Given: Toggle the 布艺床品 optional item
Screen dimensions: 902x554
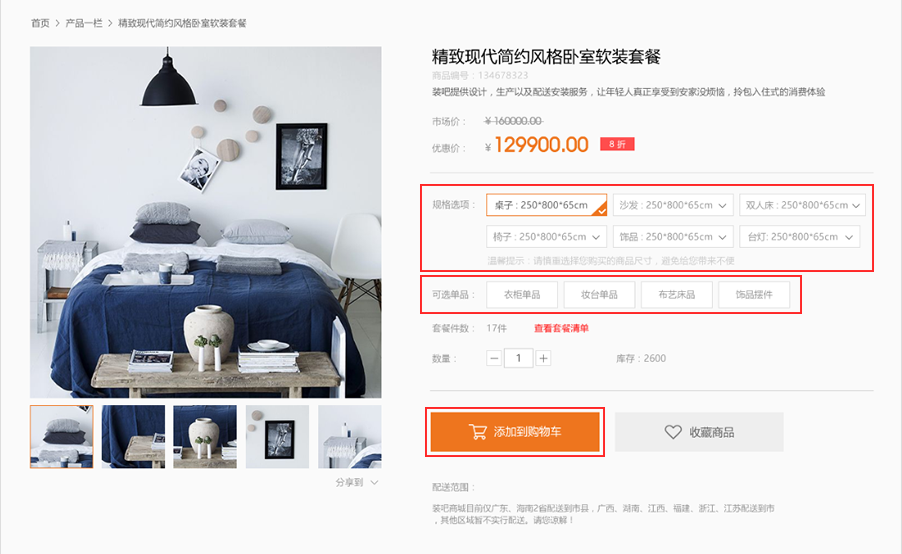Looking at the screenshot, I should pos(676,295).
